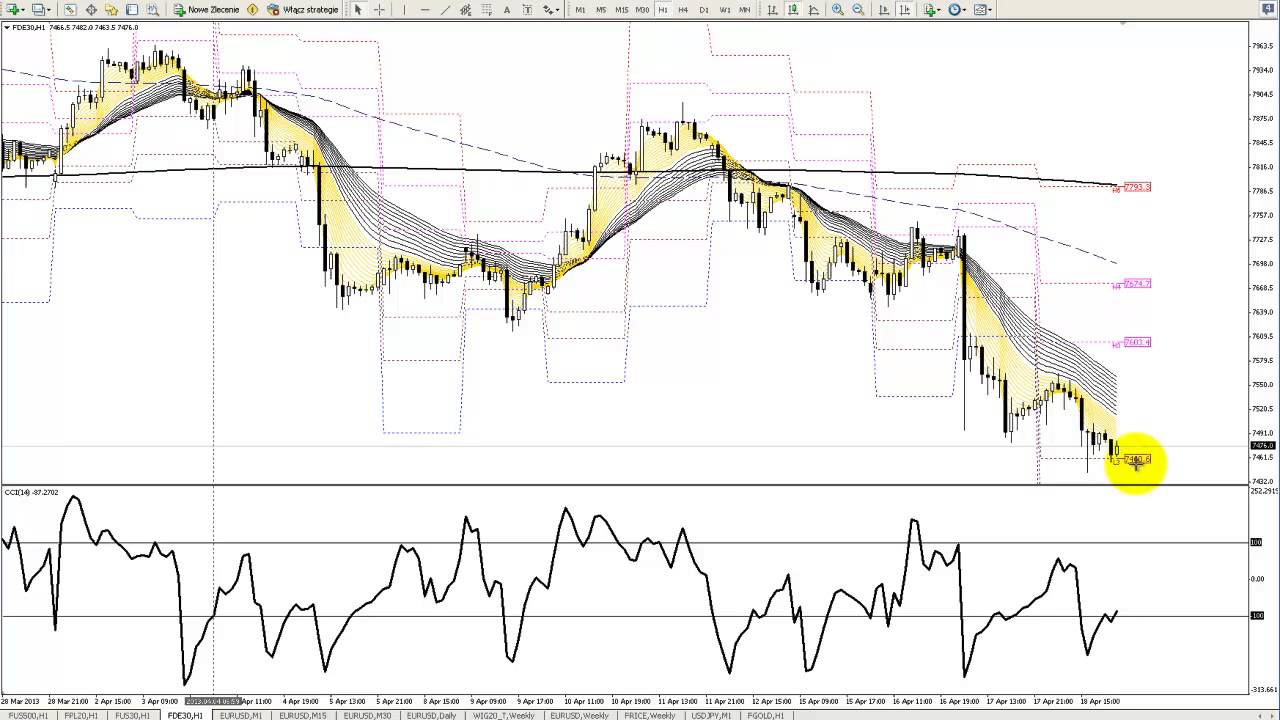The image size is (1280, 720).
Task: Select the Cursor arrow tool
Action: [358, 9]
